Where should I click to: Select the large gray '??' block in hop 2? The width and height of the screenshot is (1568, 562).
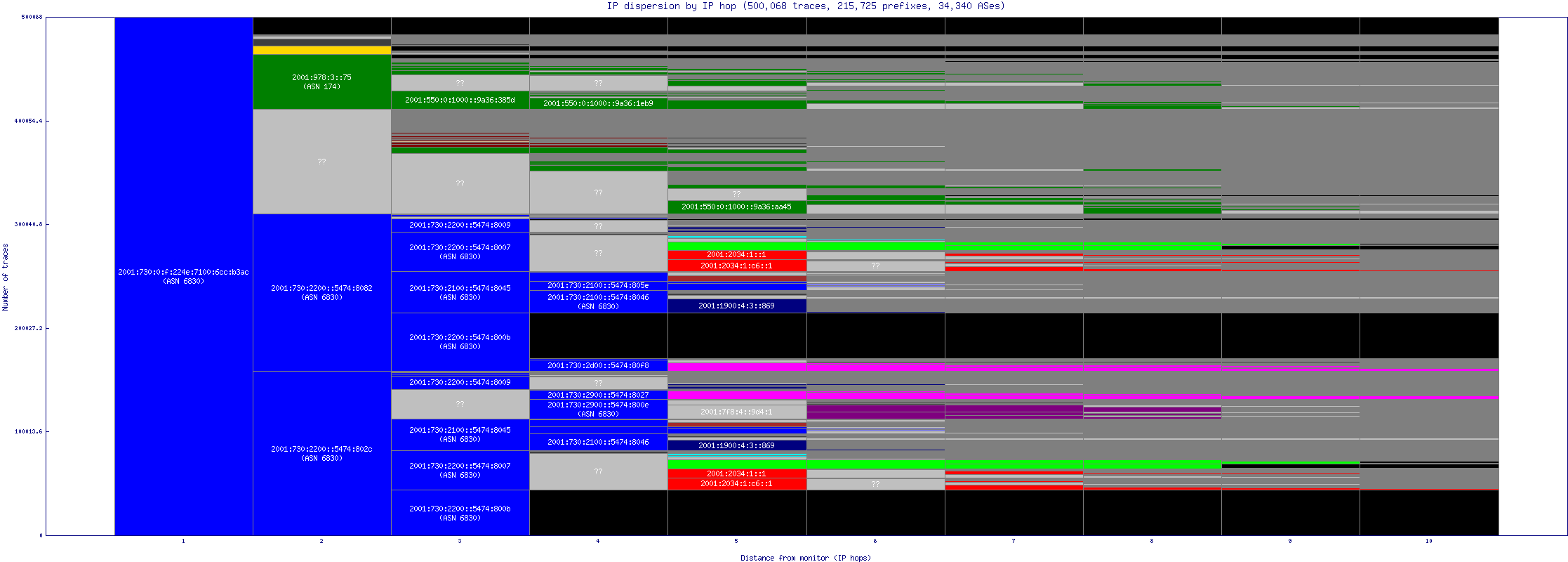tap(321, 162)
